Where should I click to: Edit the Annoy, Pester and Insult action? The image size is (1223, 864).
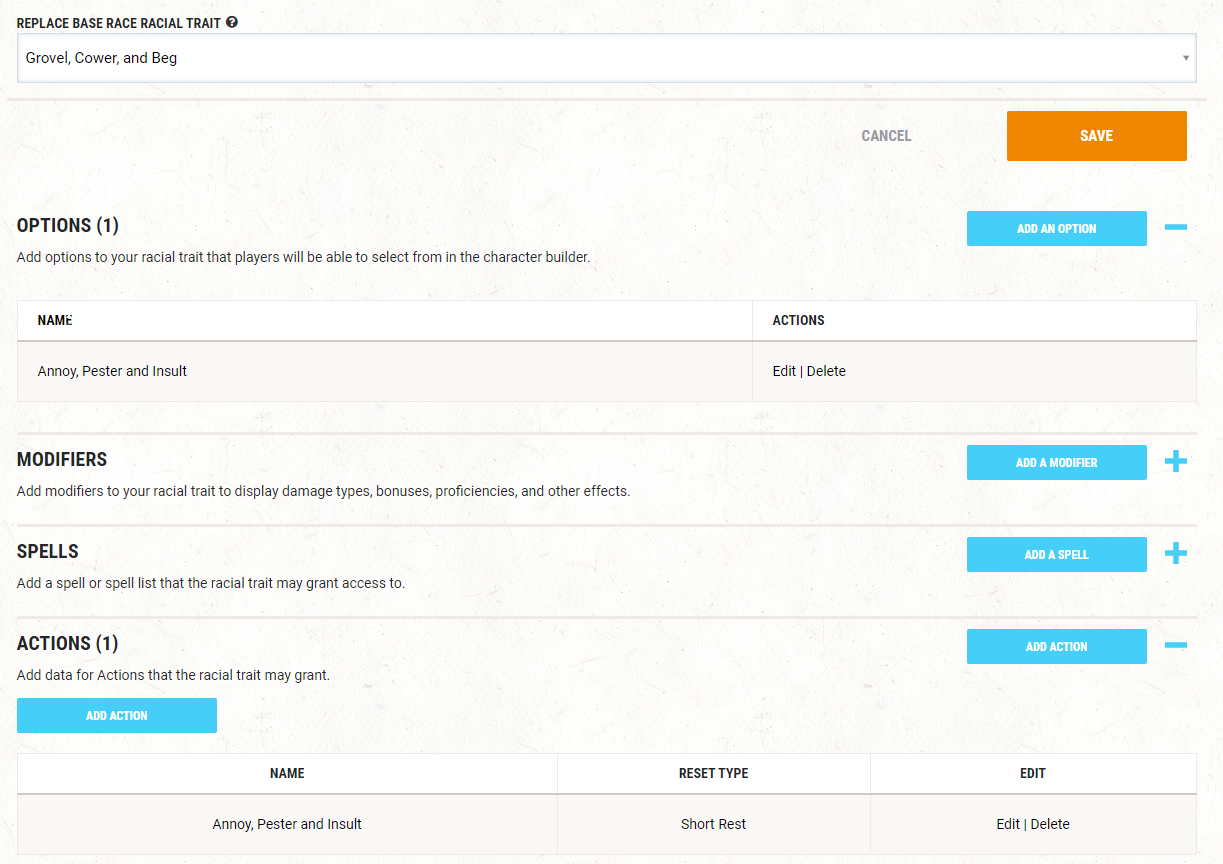point(1008,824)
